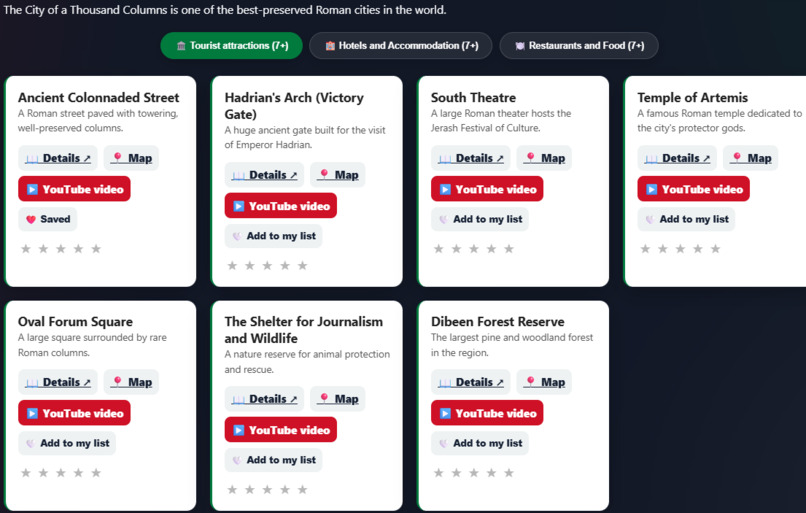Image resolution: width=806 pixels, height=513 pixels.
Task: Add Hadrian's Arch to my list
Action: (273, 236)
